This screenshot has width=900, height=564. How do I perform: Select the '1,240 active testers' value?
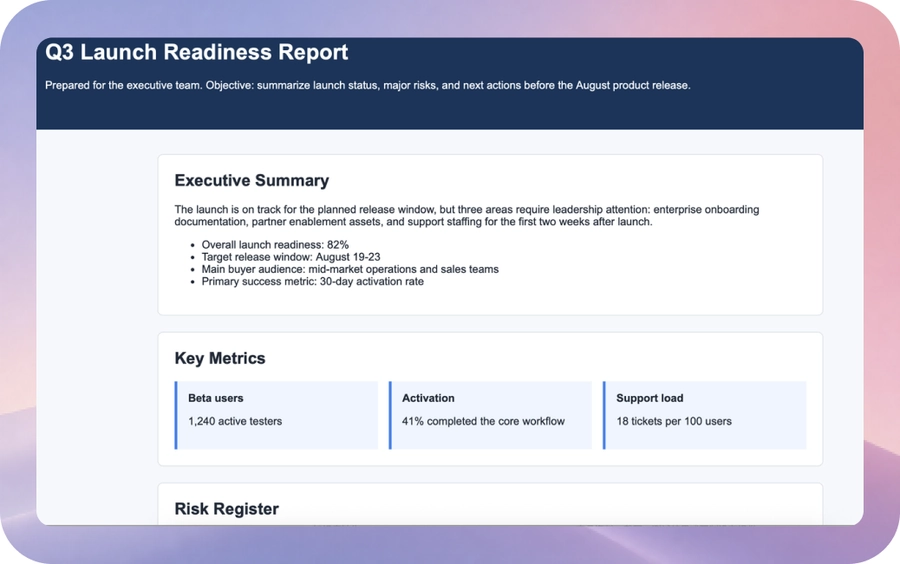[235, 421]
